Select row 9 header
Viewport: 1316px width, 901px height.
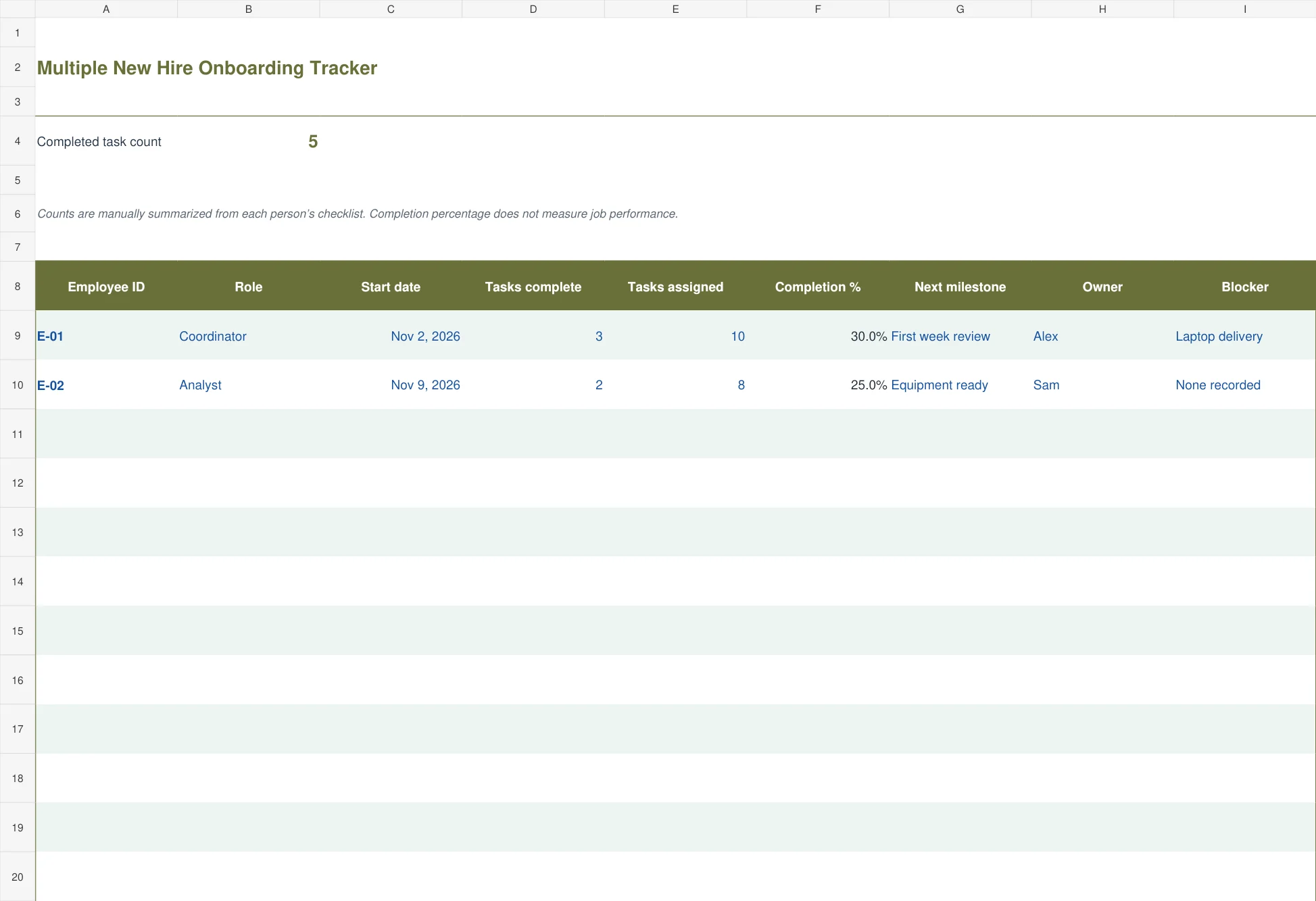(18, 335)
